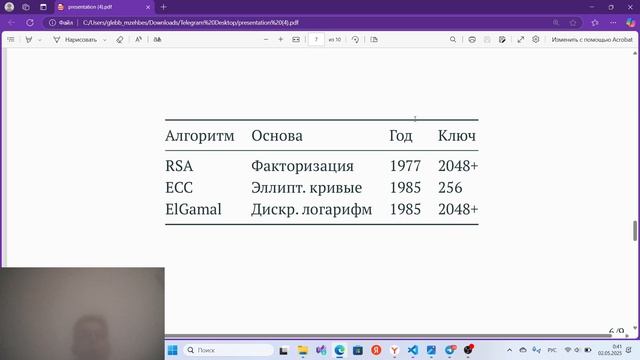Open PDF viewer settings gear

[536, 40]
